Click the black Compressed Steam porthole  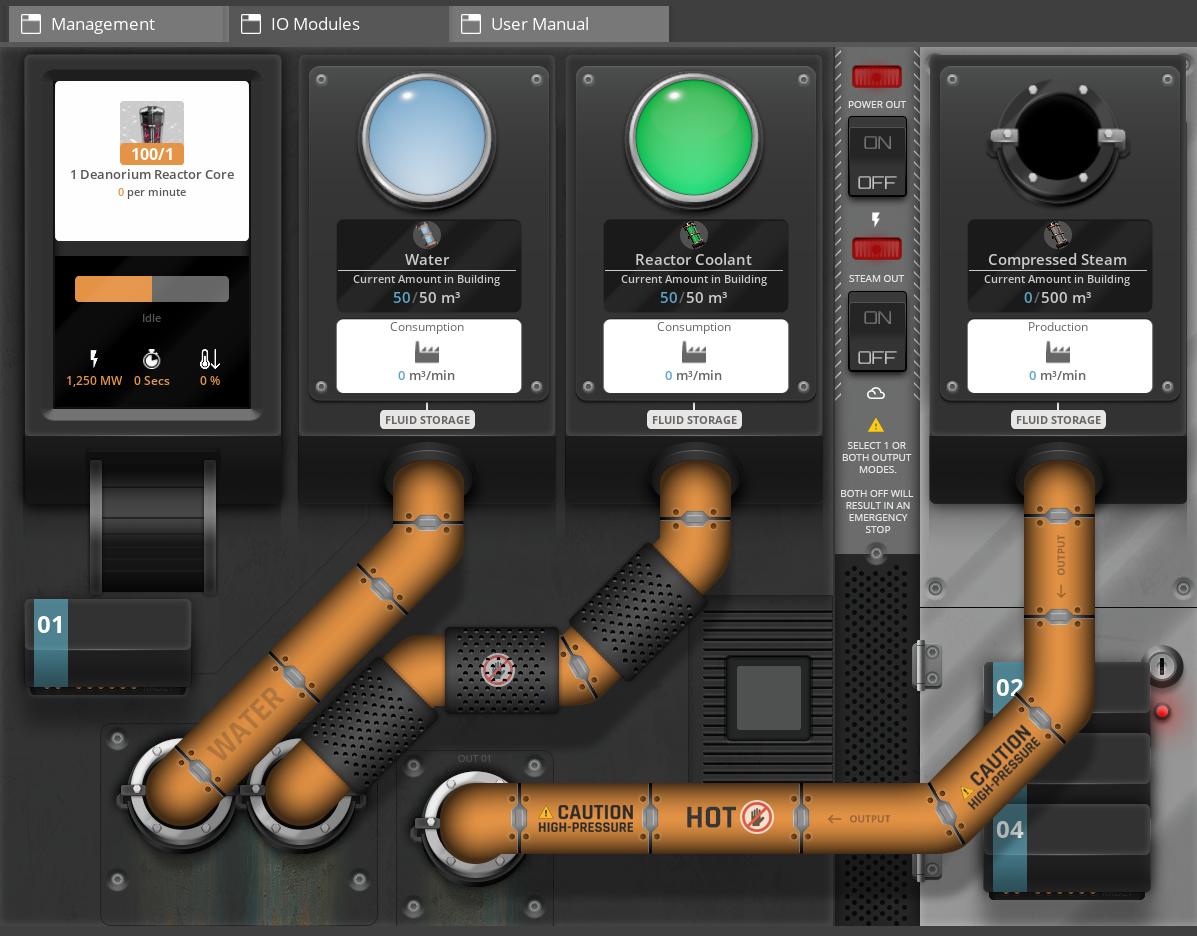click(x=1058, y=137)
